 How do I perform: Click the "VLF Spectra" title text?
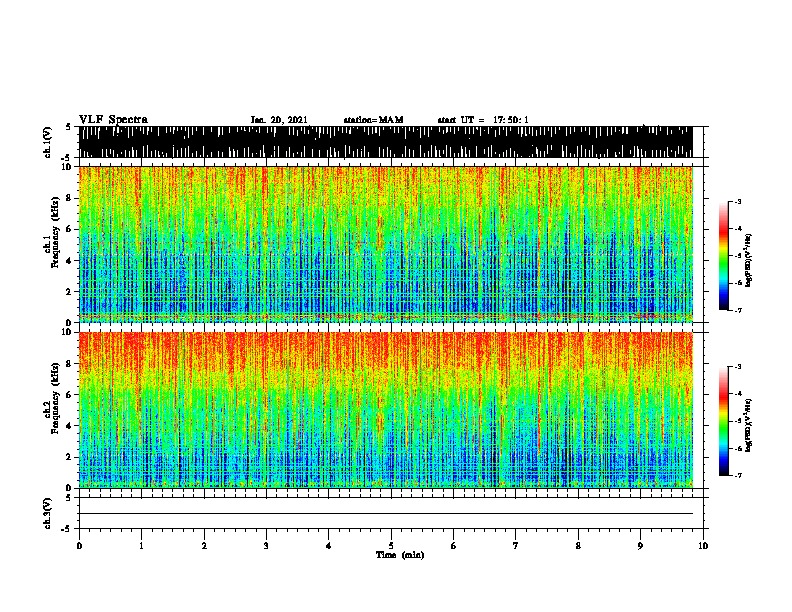pyautogui.click(x=113, y=120)
